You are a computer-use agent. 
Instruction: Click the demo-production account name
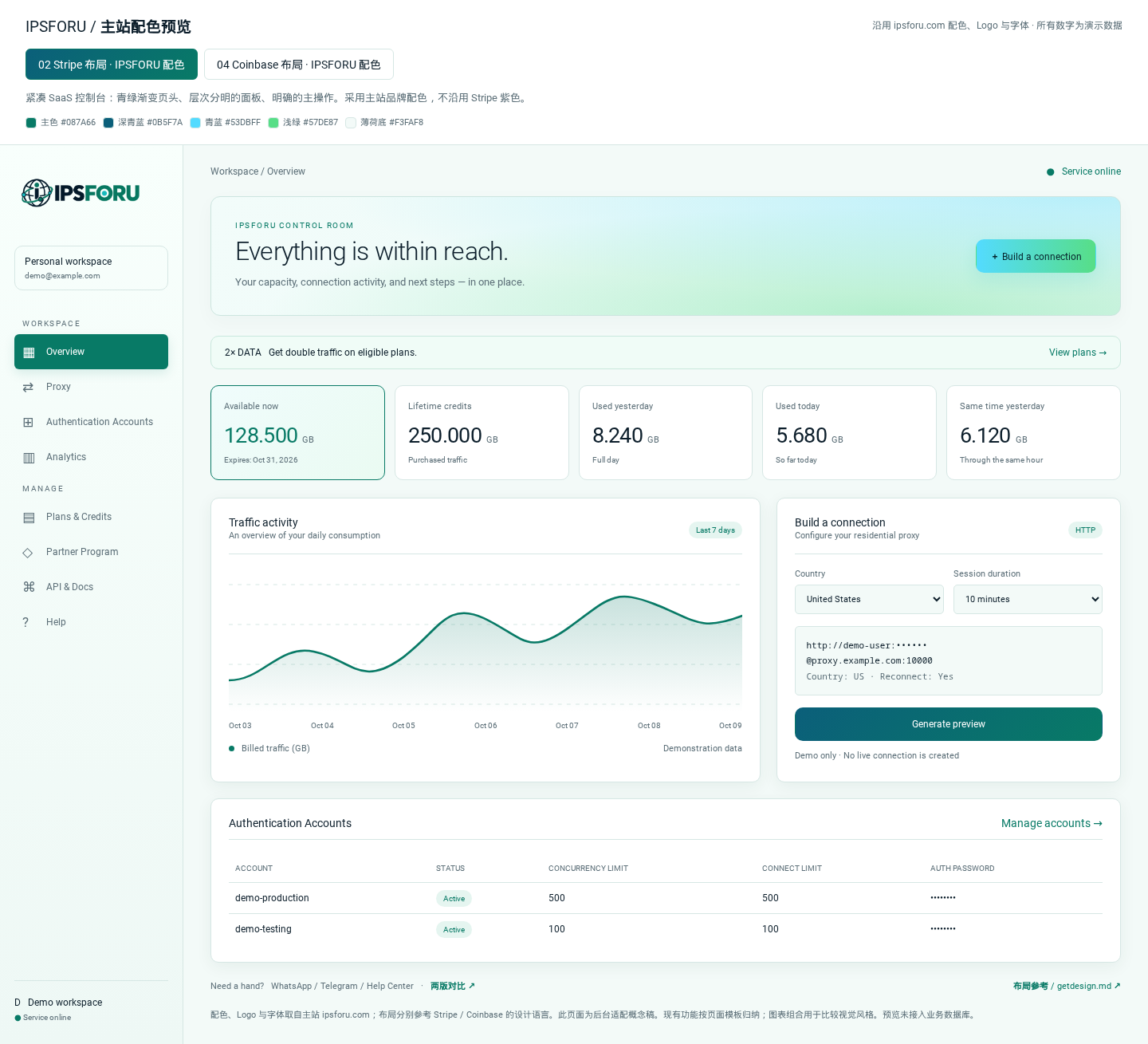coord(272,898)
